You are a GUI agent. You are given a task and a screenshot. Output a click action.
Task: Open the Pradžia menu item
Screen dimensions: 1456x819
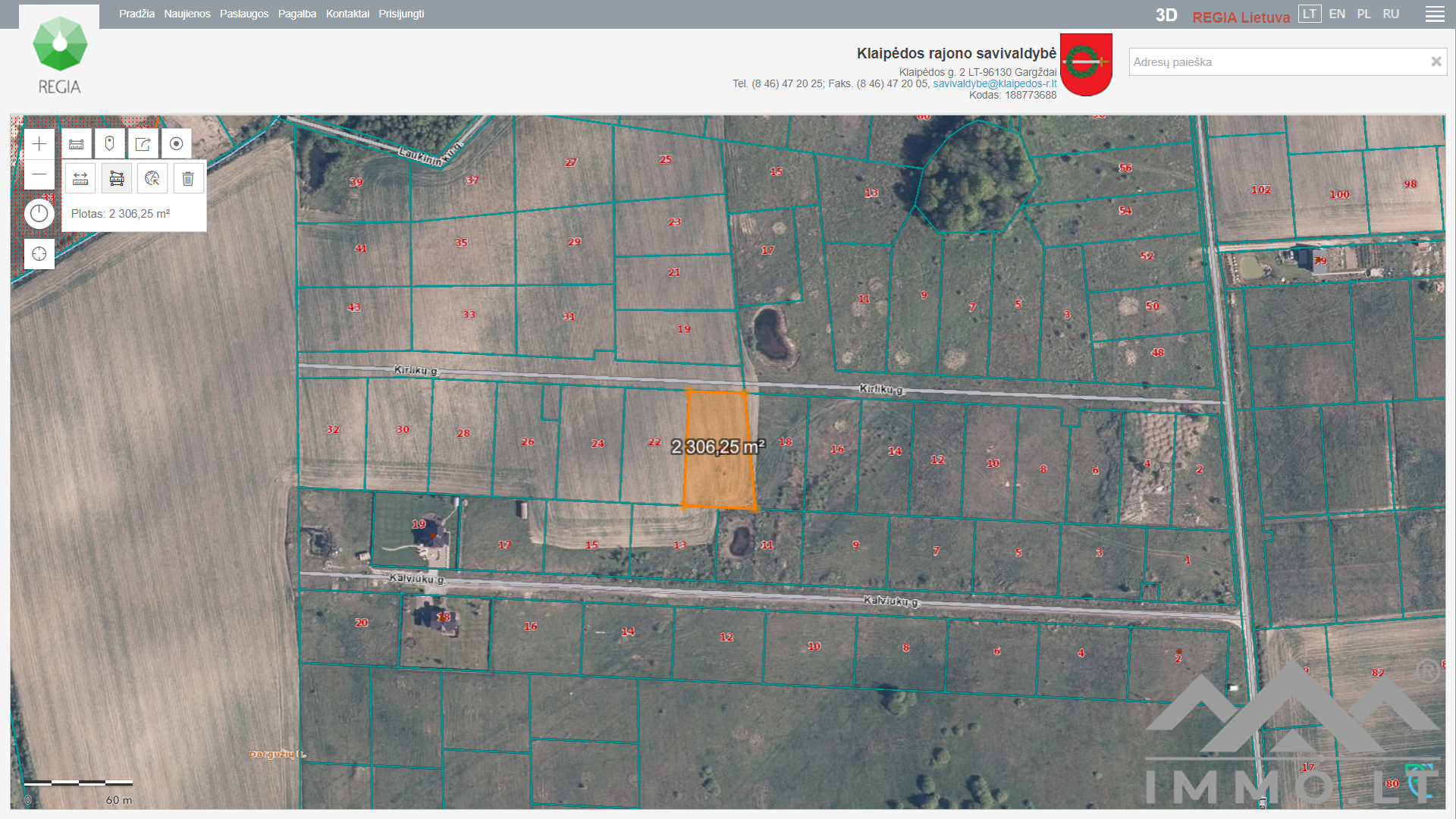click(136, 14)
